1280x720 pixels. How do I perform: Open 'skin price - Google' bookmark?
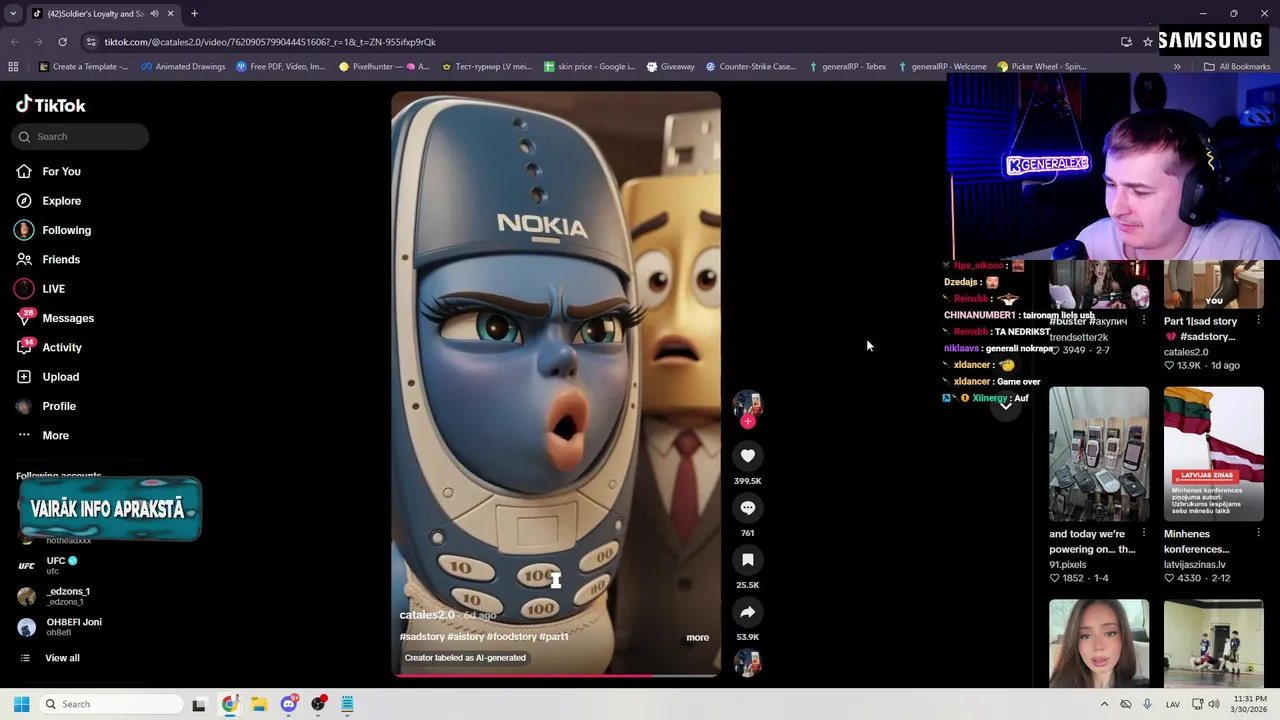click(x=589, y=67)
